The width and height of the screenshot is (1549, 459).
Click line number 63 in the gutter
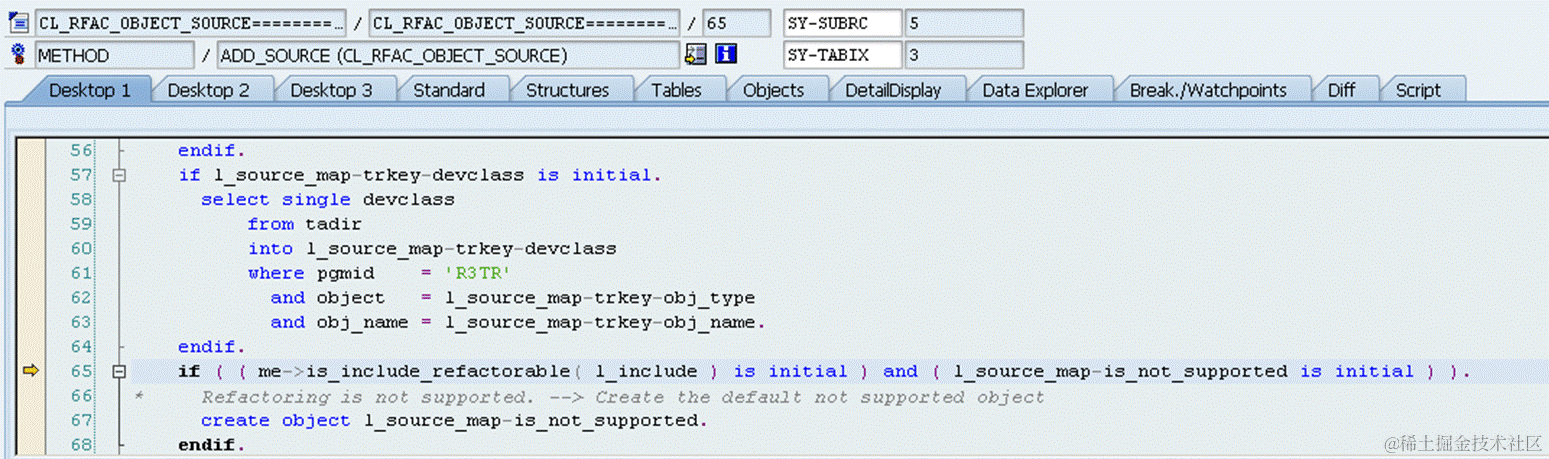(x=81, y=322)
